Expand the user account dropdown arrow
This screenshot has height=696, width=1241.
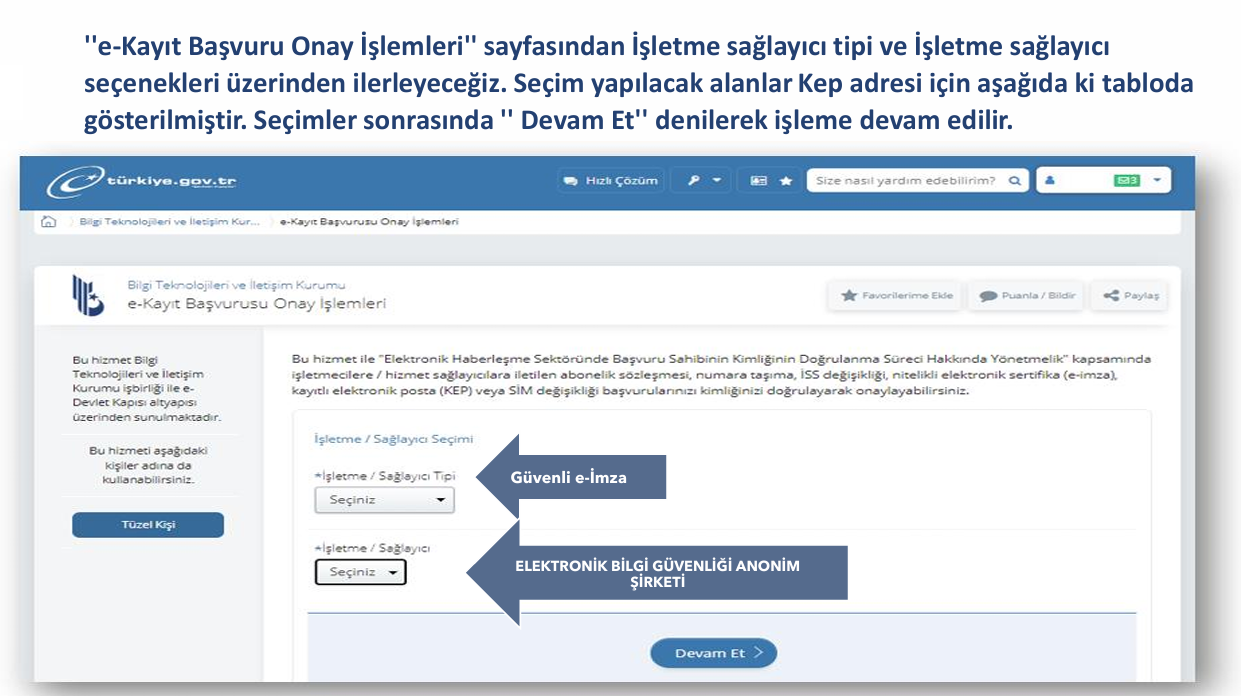pos(1157,181)
